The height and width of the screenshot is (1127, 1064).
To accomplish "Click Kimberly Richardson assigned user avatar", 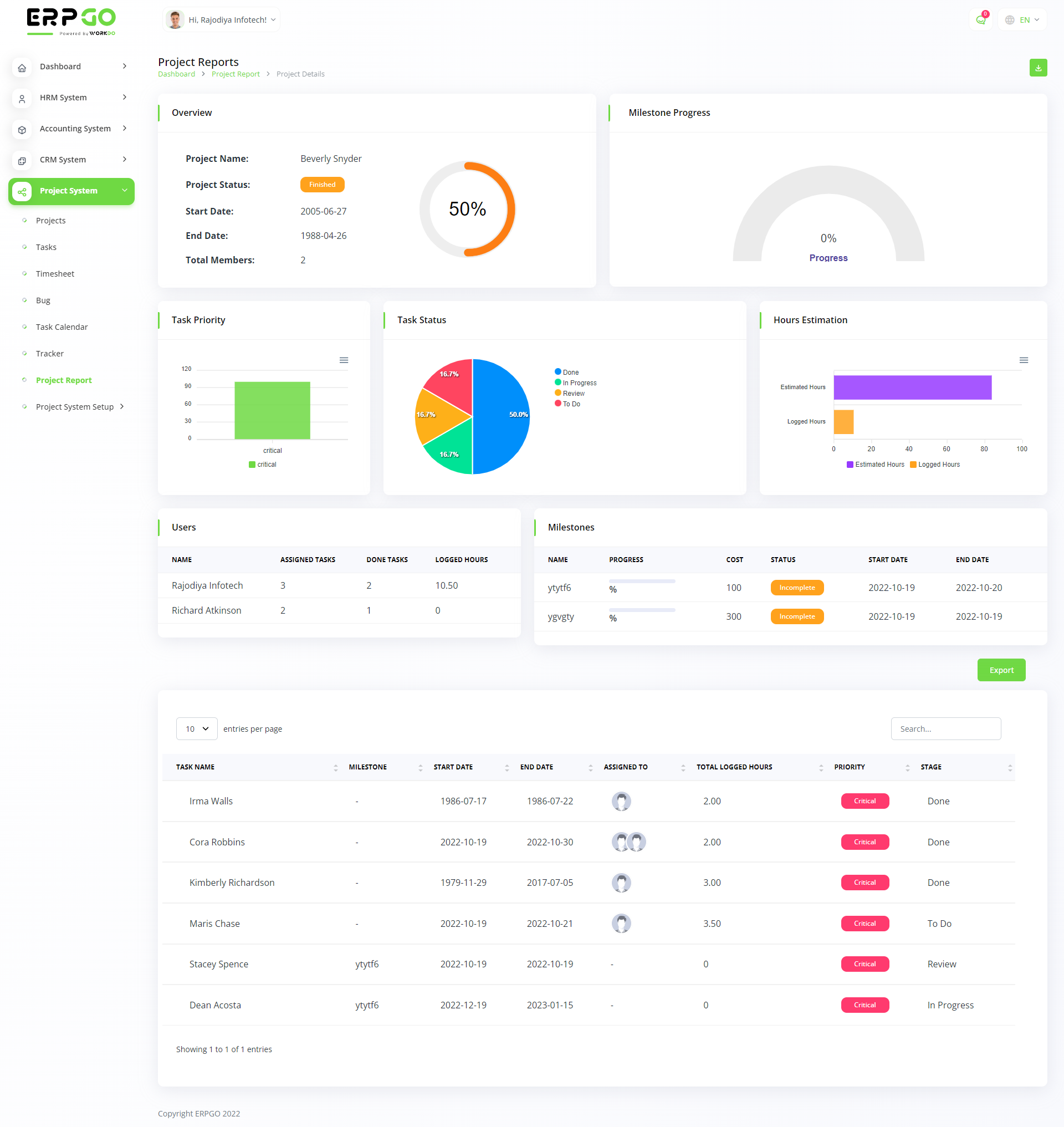I will click(621, 883).
